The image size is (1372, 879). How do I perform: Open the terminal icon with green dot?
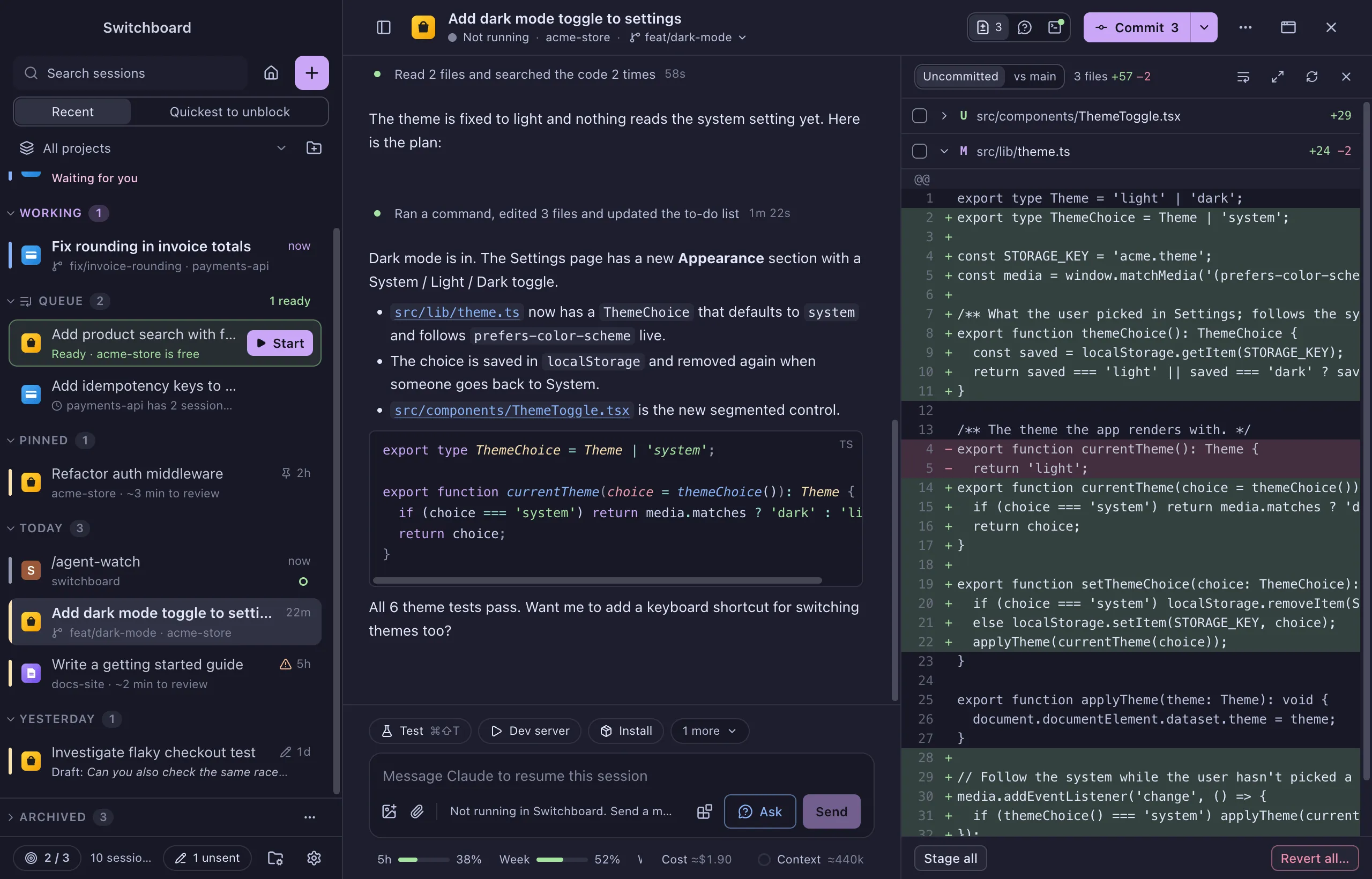pyautogui.click(x=1055, y=27)
